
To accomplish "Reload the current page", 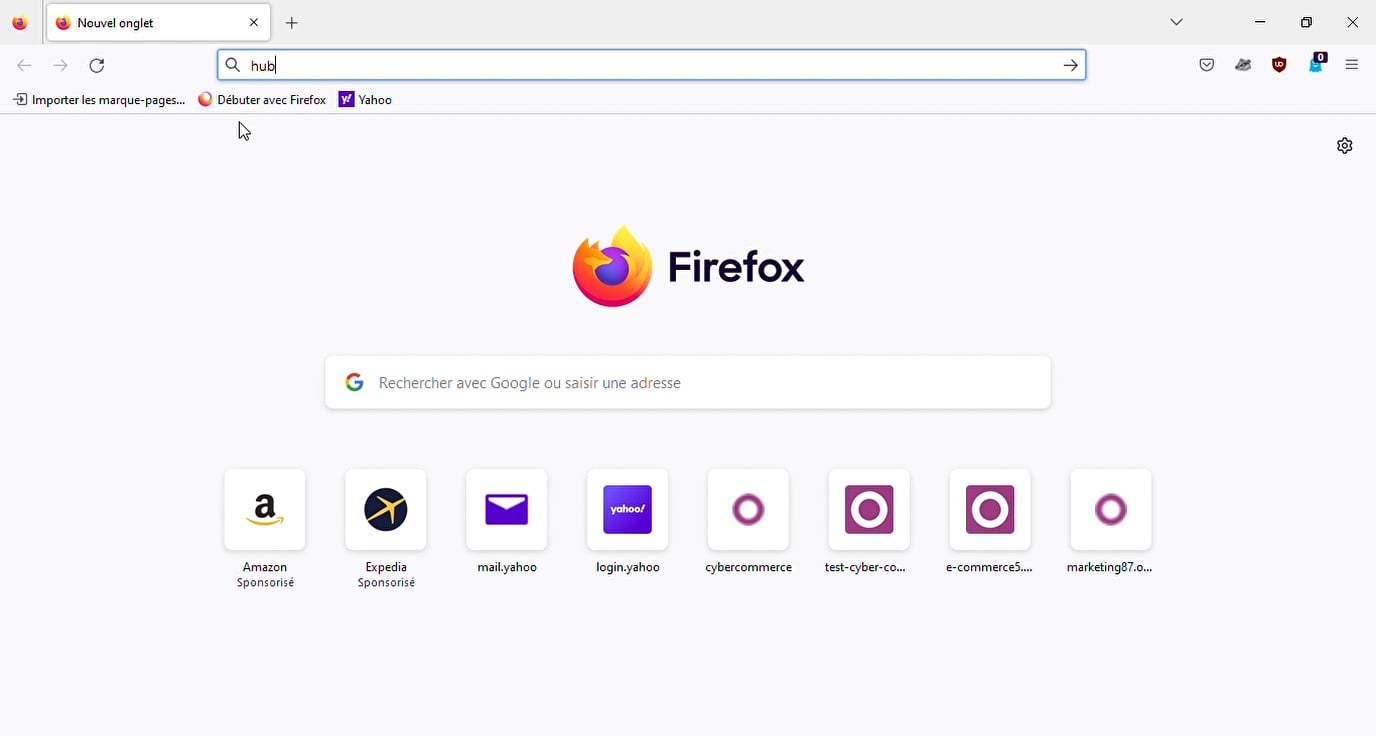I will click(97, 66).
